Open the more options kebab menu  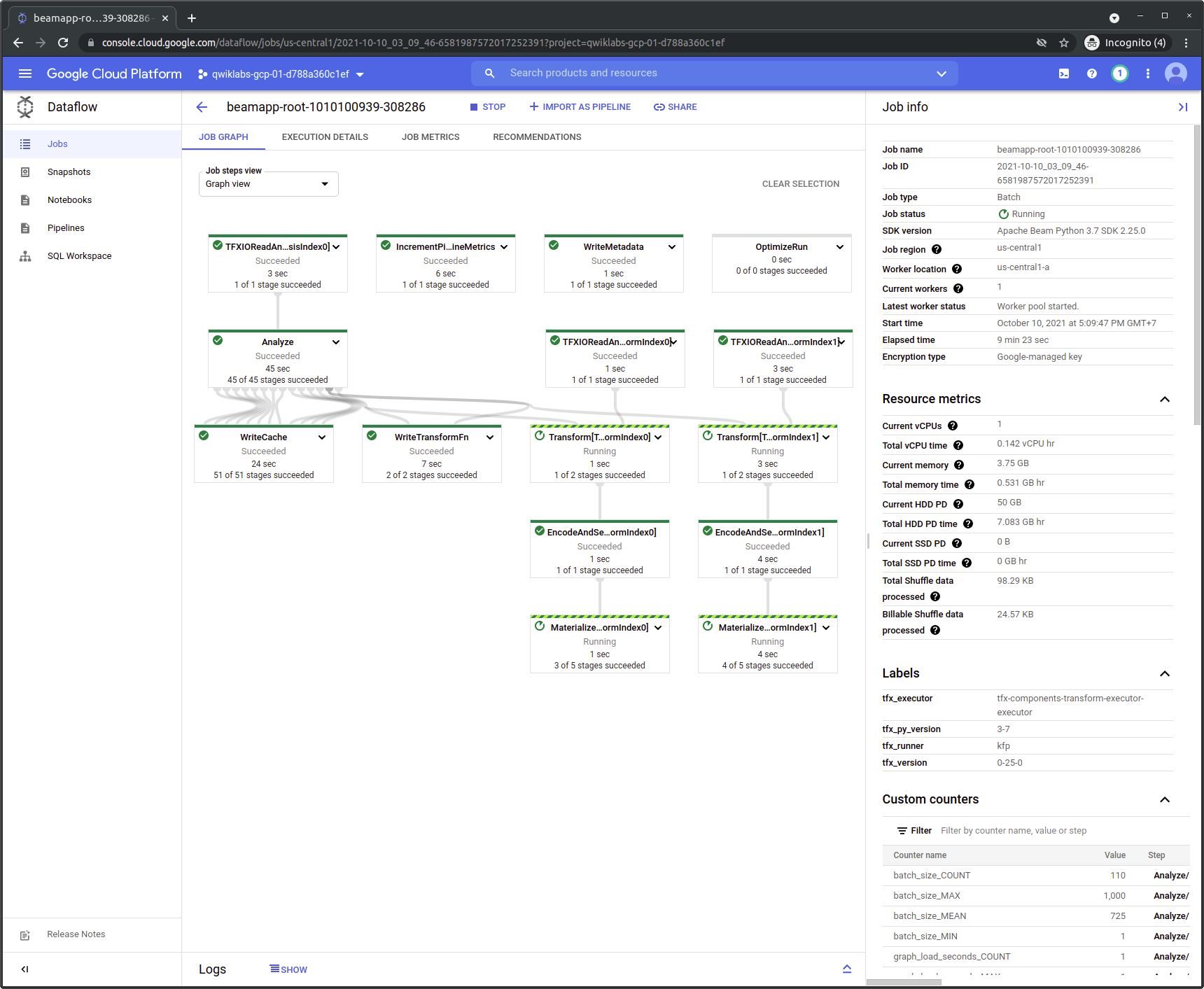click(x=1148, y=73)
